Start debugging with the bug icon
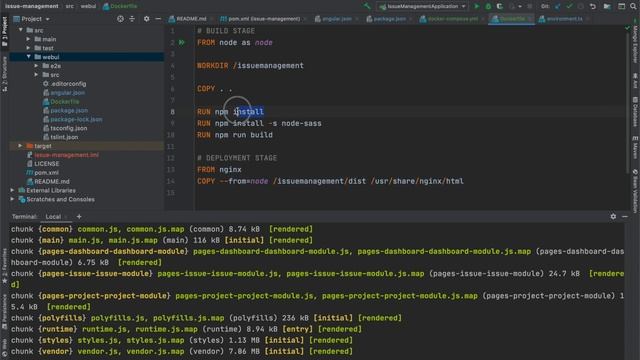The height and width of the screenshot is (360, 640). (488, 7)
